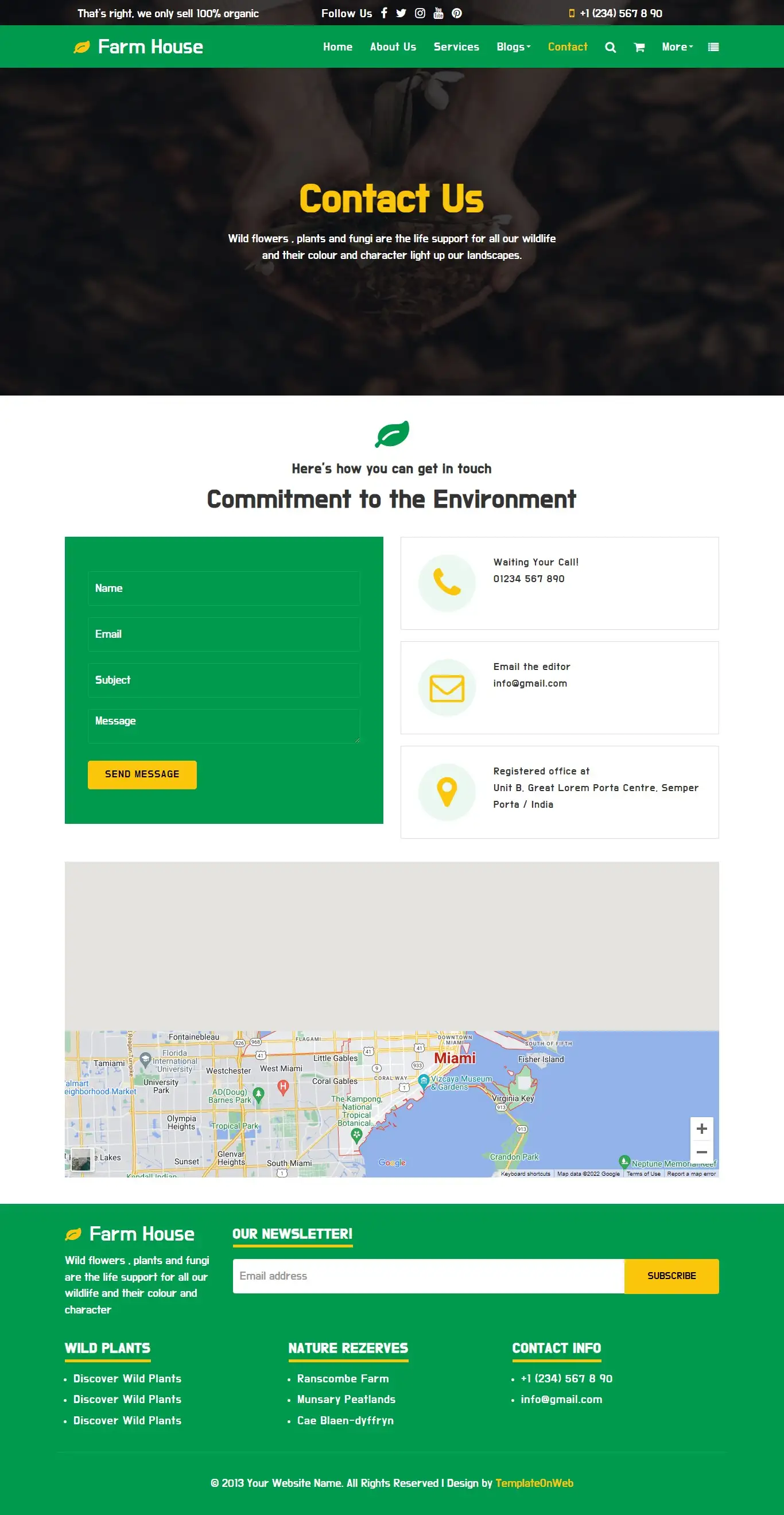
Task: Switch map to satellite thumbnail
Action: tap(81, 1159)
